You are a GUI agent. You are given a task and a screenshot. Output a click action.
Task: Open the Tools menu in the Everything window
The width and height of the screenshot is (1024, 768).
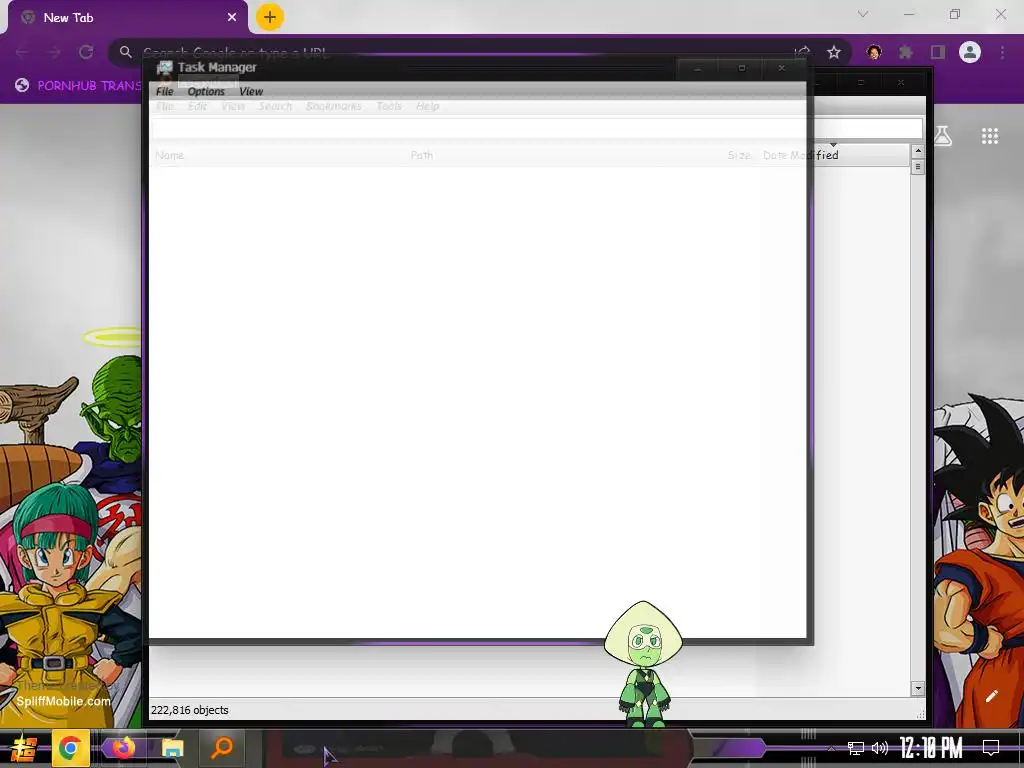click(x=389, y=106)
